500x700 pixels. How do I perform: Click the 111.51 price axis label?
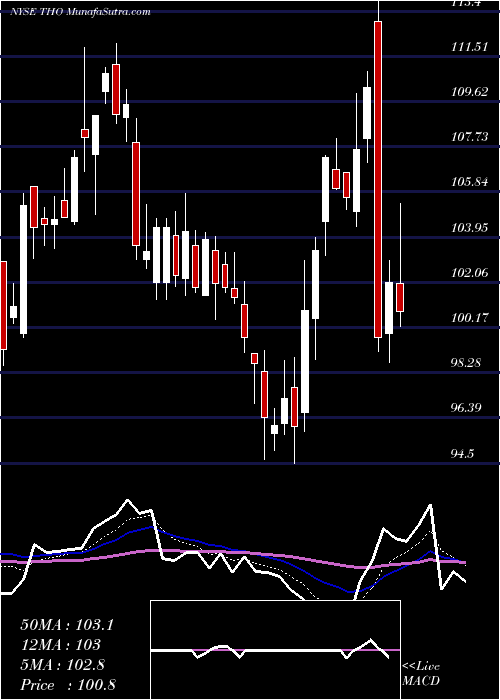(x=469, y=46)
